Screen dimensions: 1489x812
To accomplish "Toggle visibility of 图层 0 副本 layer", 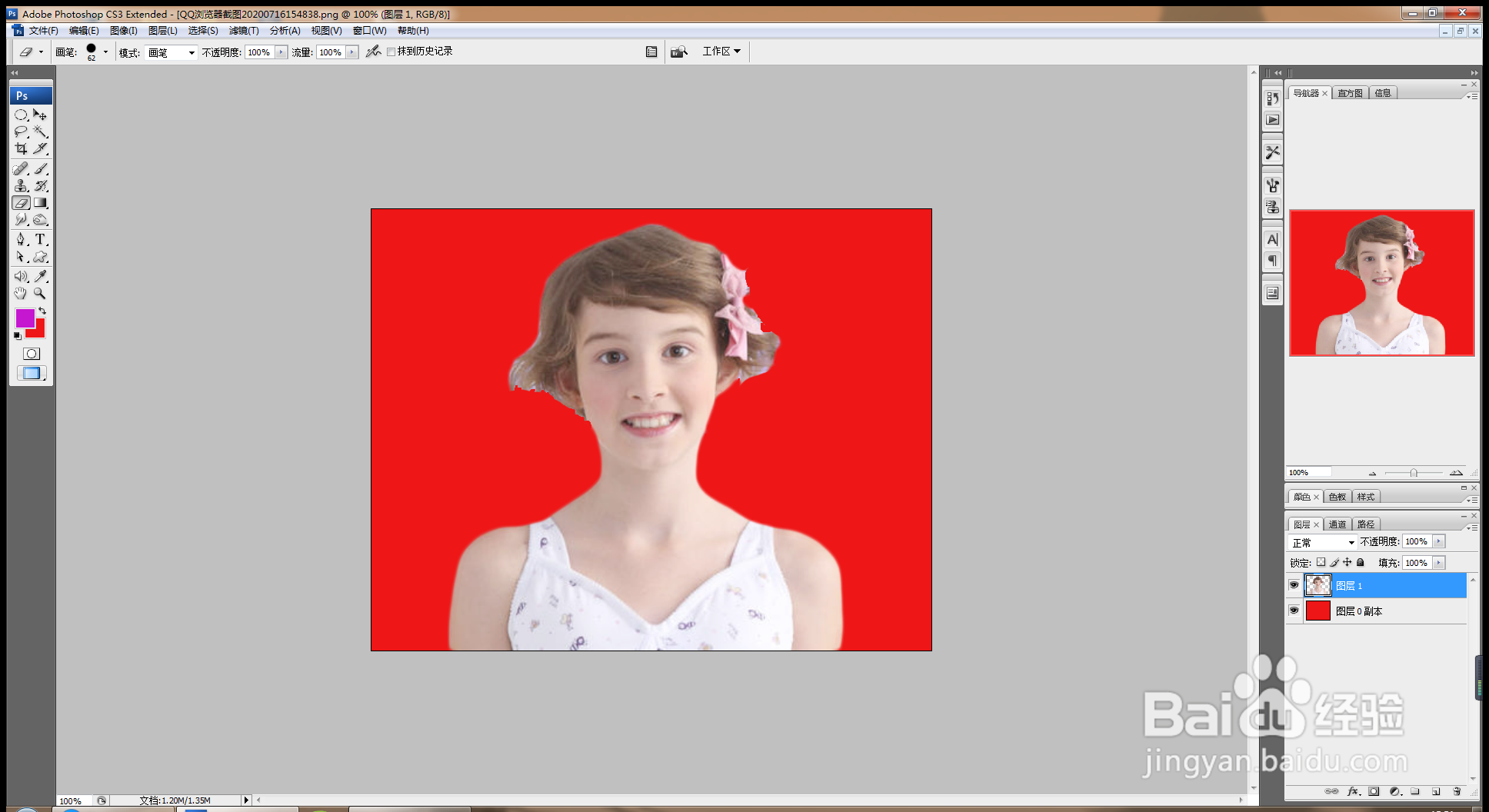I will point(1294,611).
